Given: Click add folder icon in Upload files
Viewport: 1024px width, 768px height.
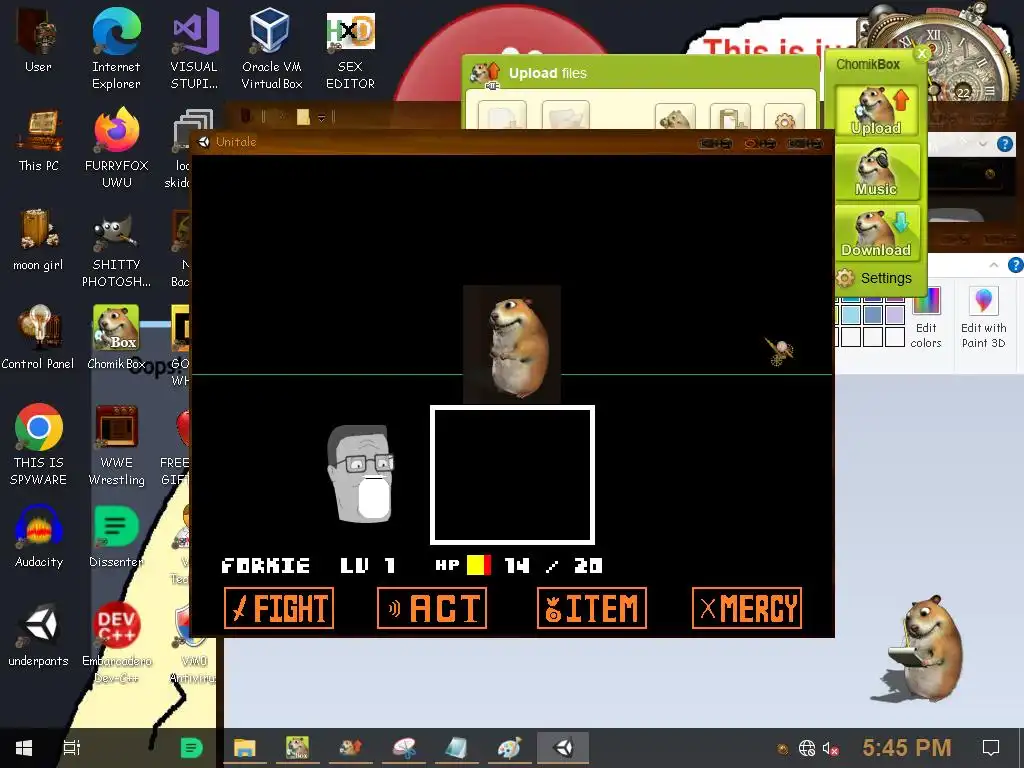Looking at the screenshot, I should click(x=566, y=118).
